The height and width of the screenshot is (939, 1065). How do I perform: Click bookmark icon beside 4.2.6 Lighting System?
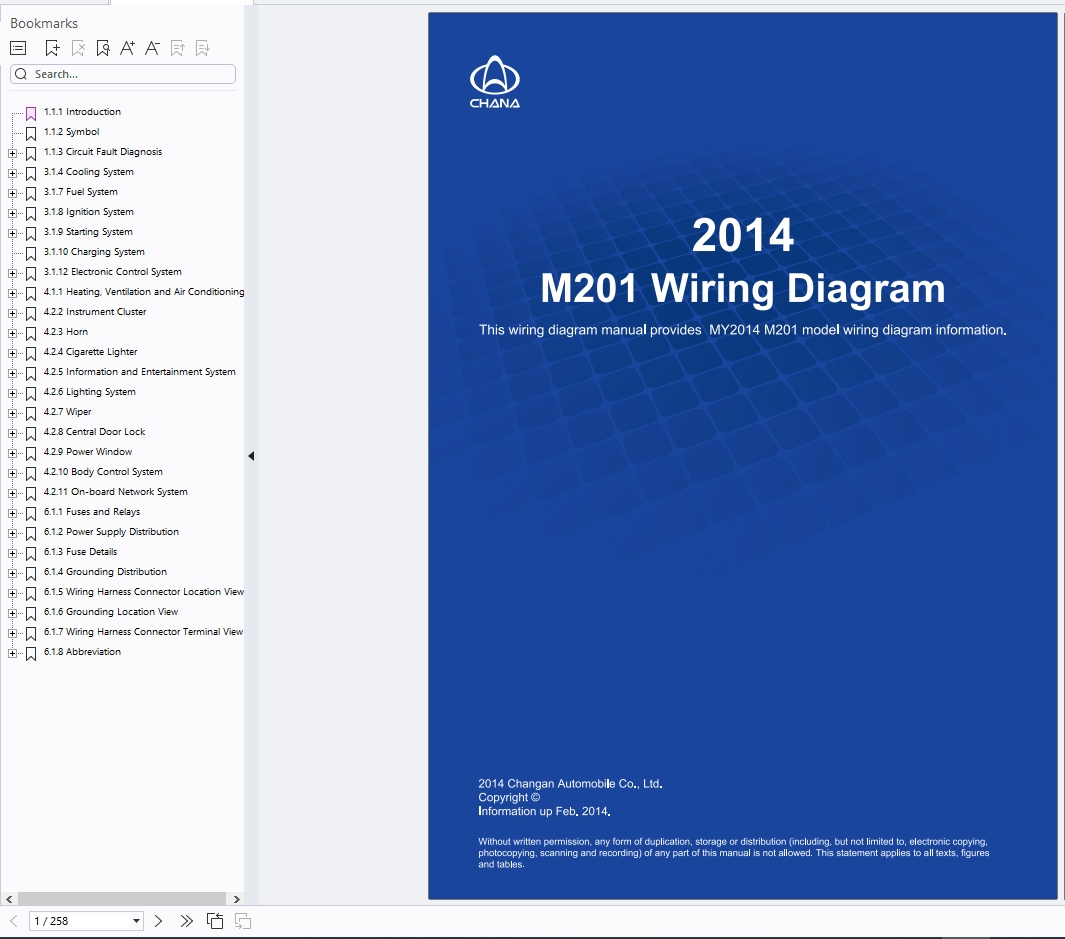(31, 393)
